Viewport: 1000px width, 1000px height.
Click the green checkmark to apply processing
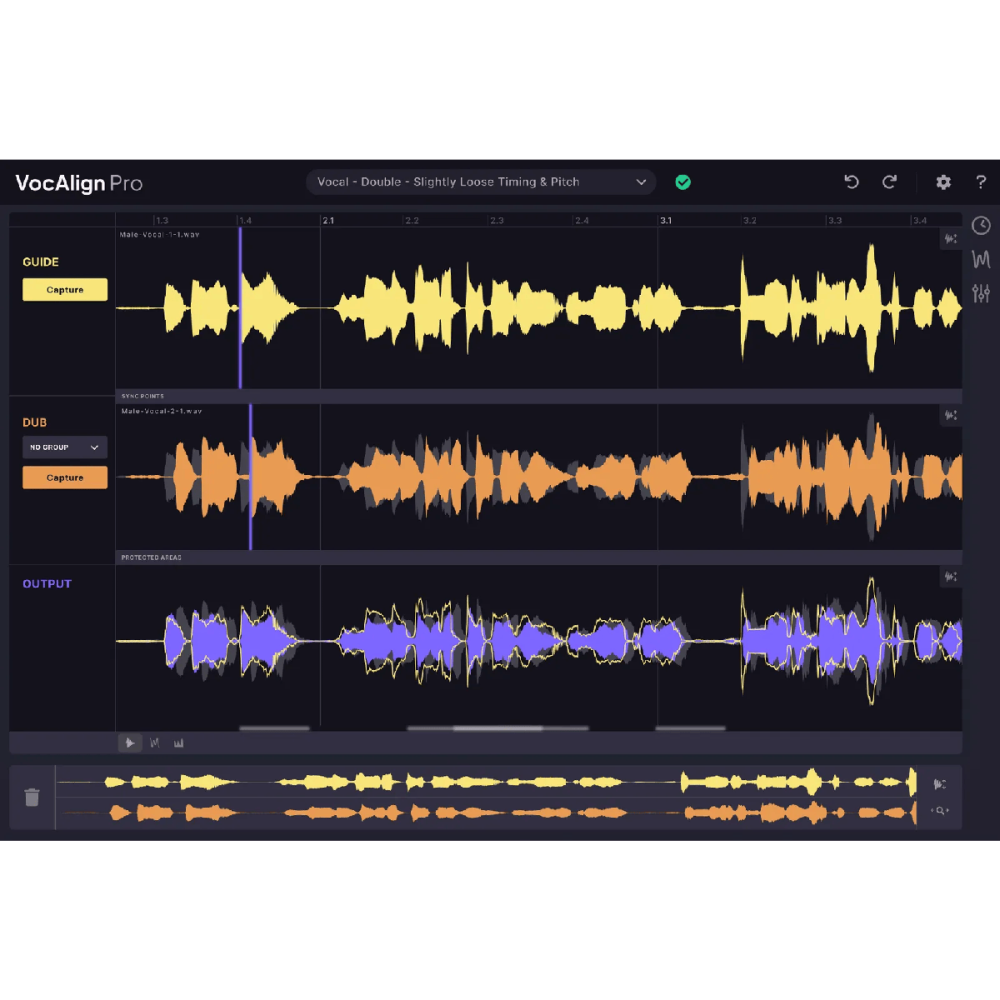[684, 182]
